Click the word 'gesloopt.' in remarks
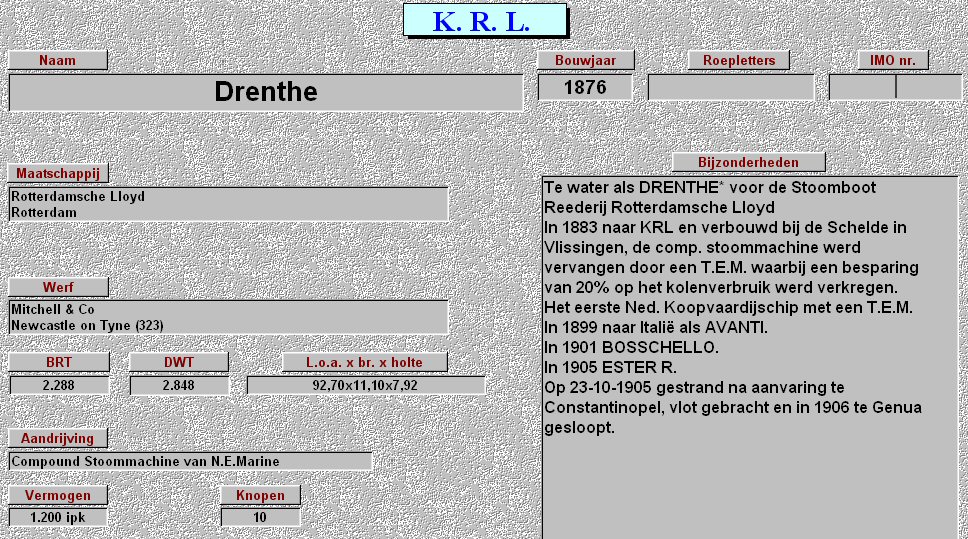The image size is (968, 539). coord(579,428)
